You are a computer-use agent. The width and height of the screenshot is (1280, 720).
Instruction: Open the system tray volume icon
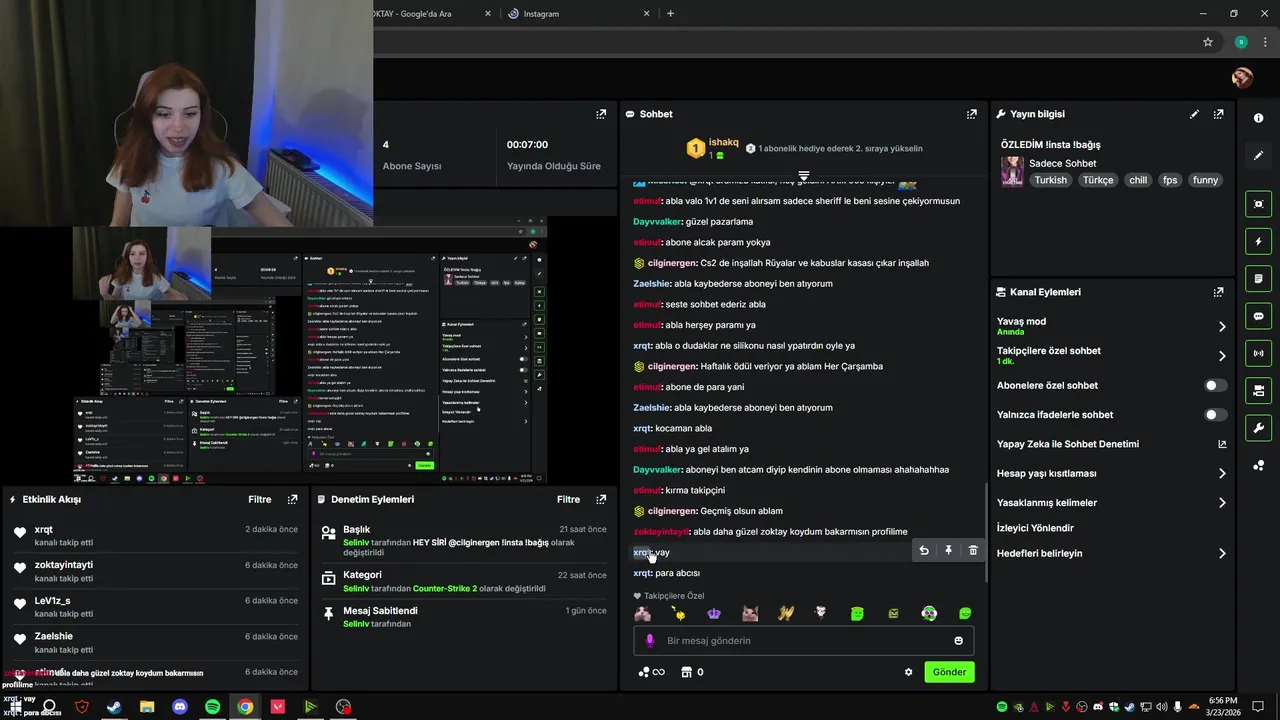coord(1161,707)
